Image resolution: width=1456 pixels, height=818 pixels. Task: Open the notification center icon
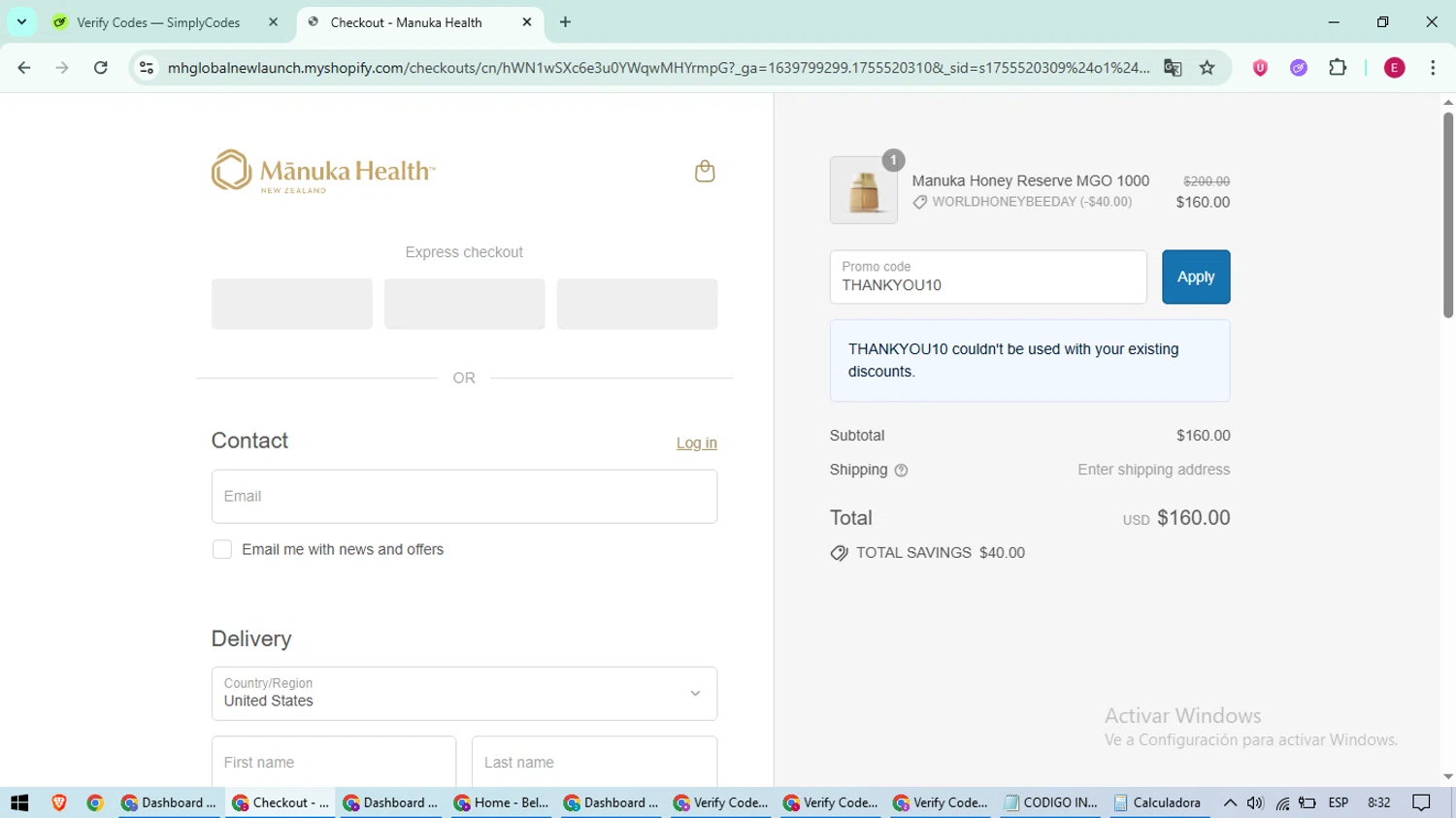coord(1421,802)
